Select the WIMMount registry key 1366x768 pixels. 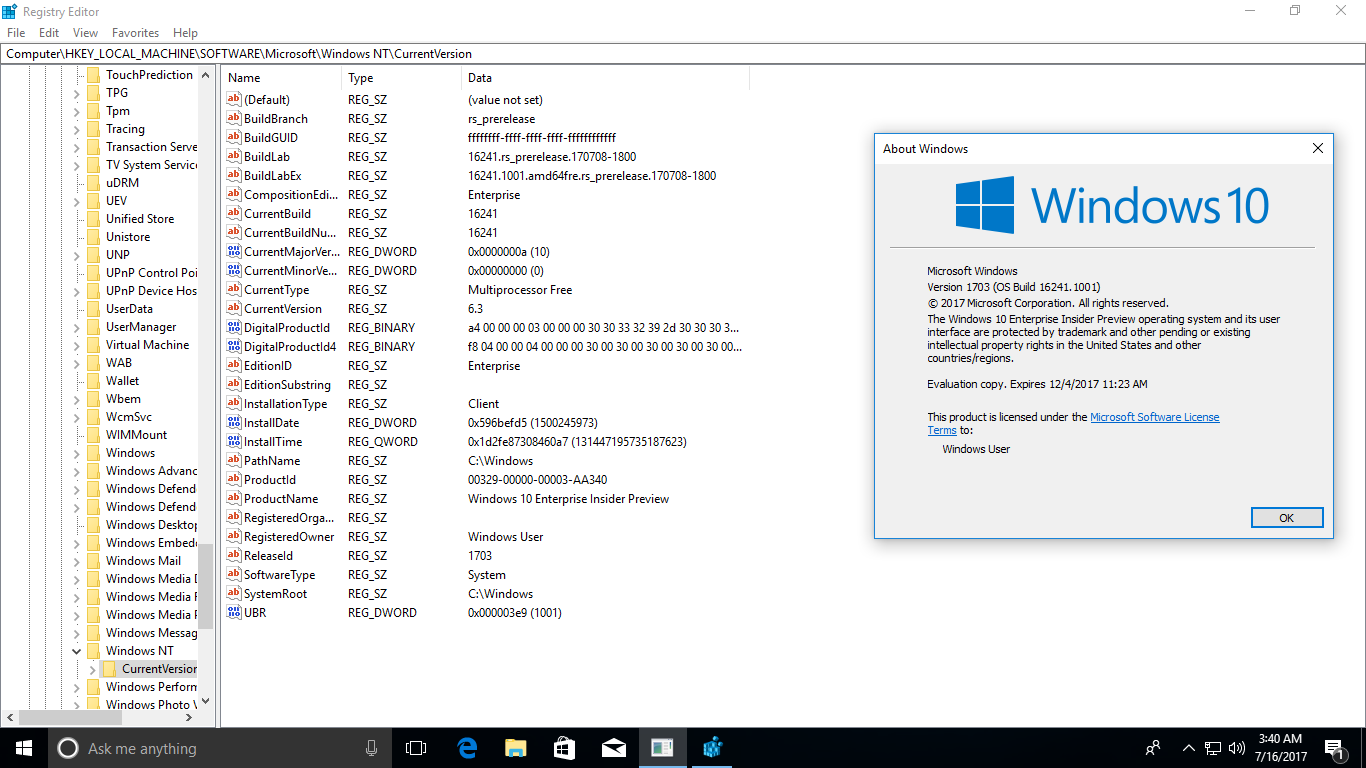click(x=136, y=435)
